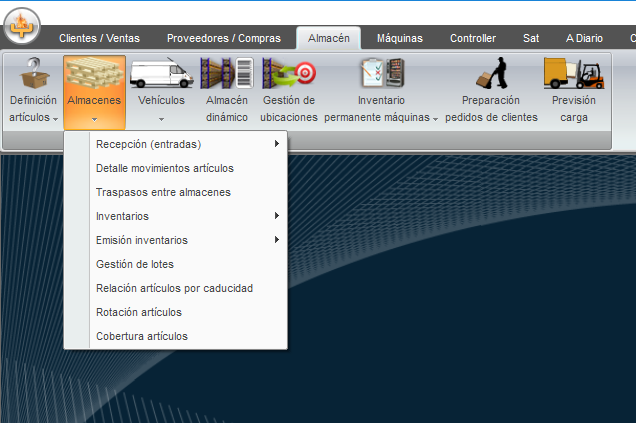This screenshot has height=423, width=636.
Task: Open Almacén dinámico shelves barcode icon
Action: tap(227, 73)
